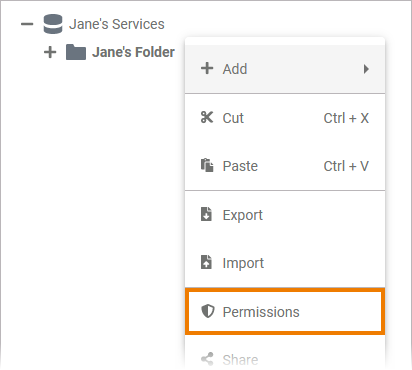This screenshot has width=412, height=370.
Task: Expand Jane's Folder with the plus sign
Action: pos(50,52)
